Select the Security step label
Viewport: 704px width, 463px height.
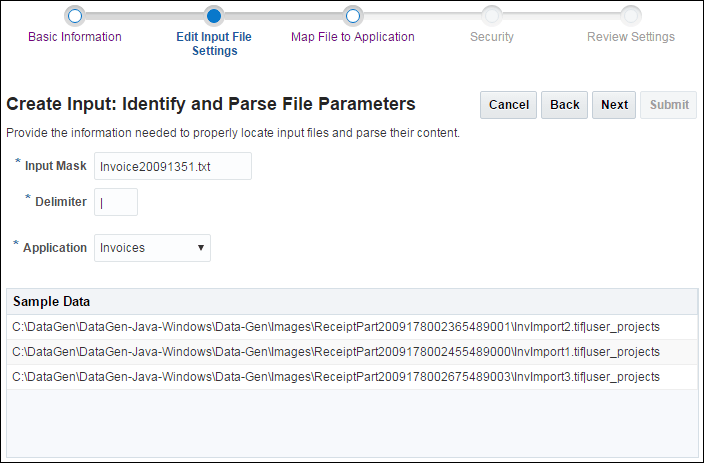pos(492,37)
